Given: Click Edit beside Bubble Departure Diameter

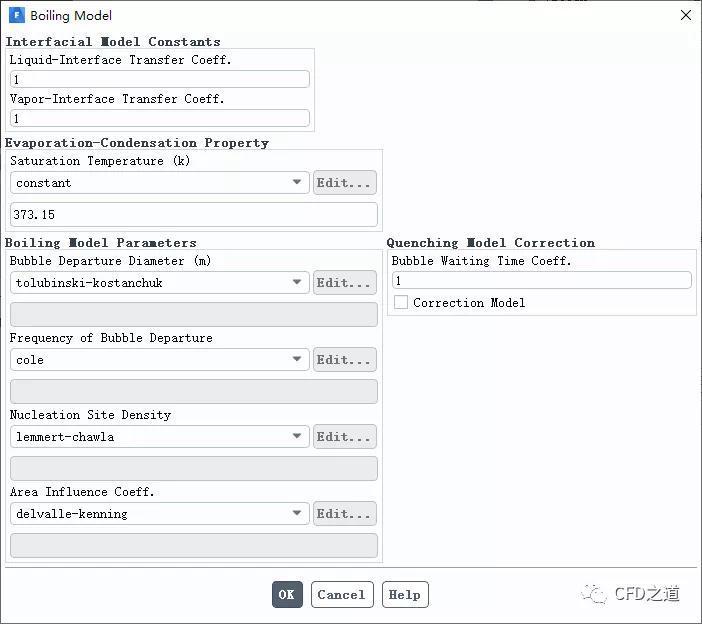Looking at the screenshot, I should [x=345, y=283].
